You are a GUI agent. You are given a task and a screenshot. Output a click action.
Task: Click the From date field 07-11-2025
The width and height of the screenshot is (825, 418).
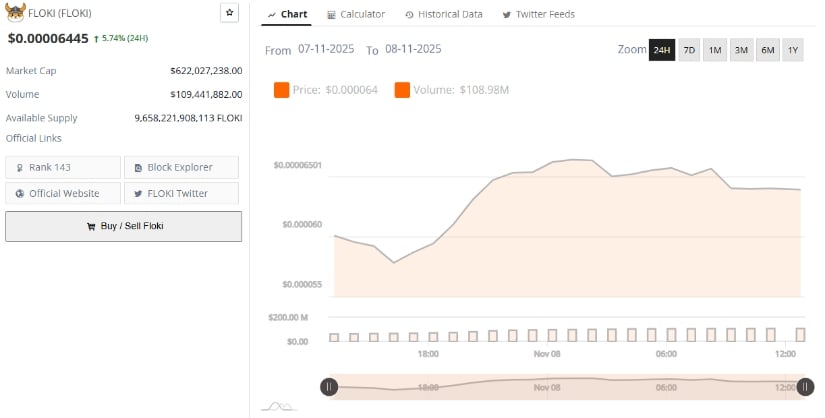[327, 49]
